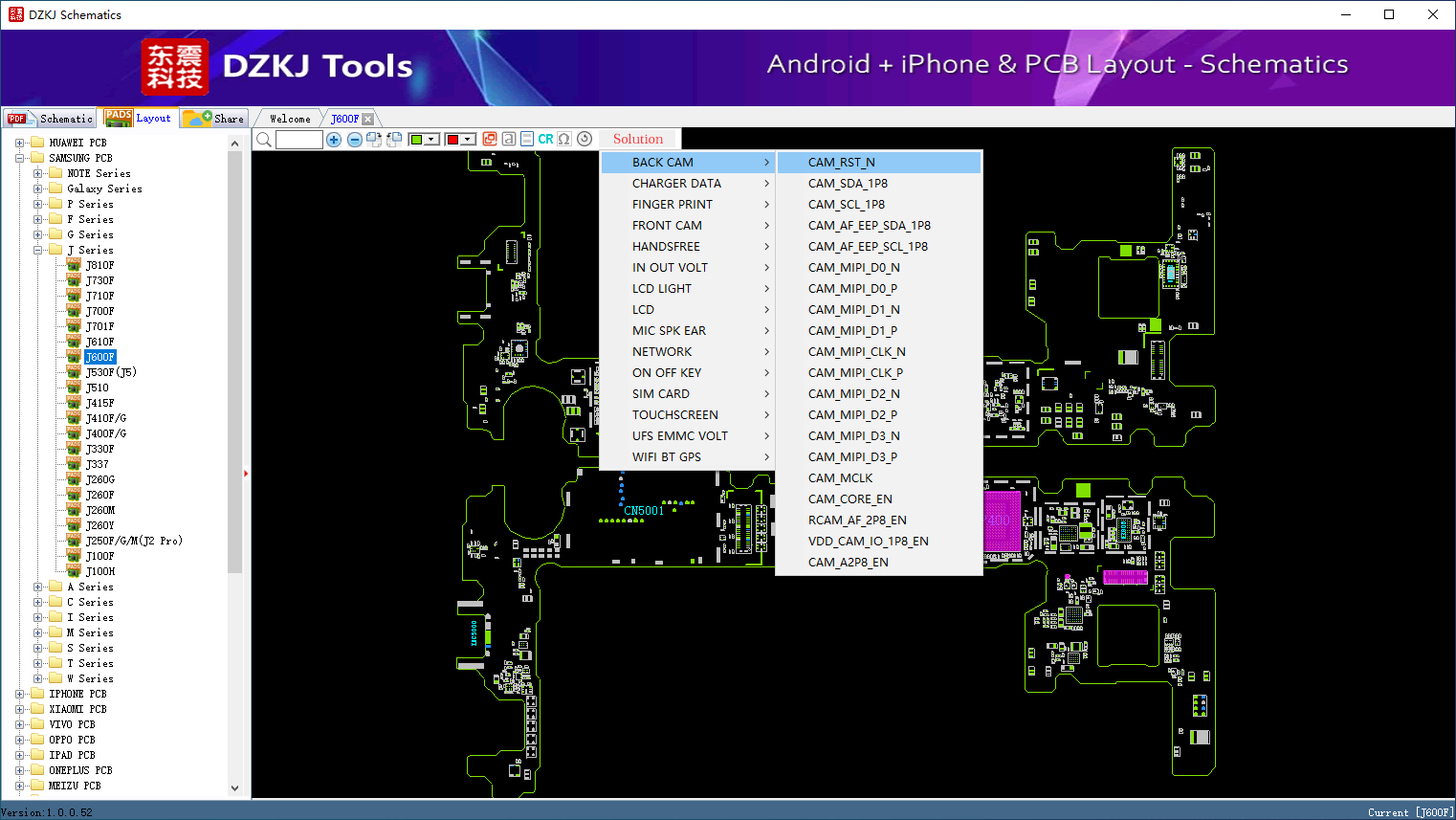This screenshot has height=820, width=1456.
Task: Choose CAM_RST_N from the submenu
Action: [879, 163]
